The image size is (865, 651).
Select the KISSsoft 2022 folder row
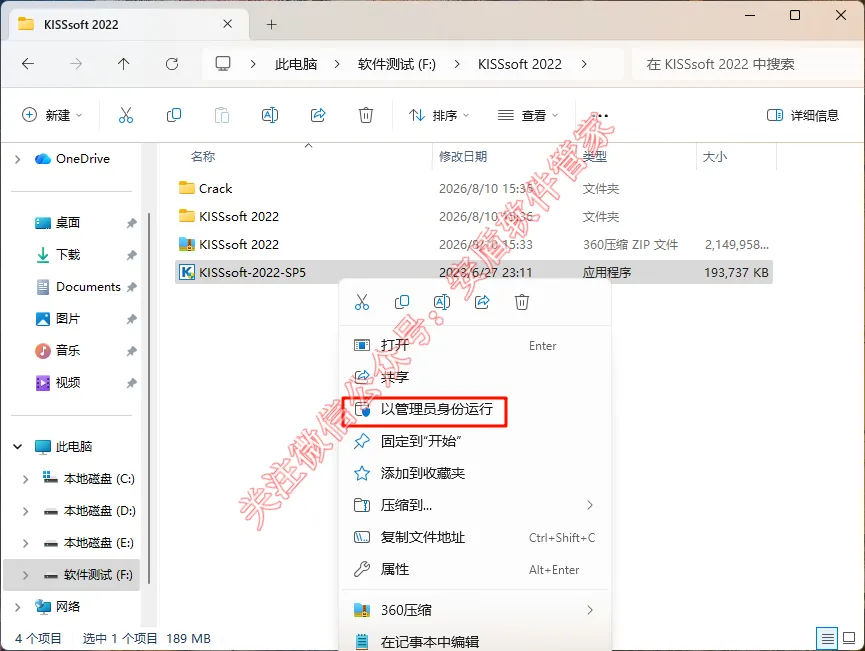pos(473,216)
